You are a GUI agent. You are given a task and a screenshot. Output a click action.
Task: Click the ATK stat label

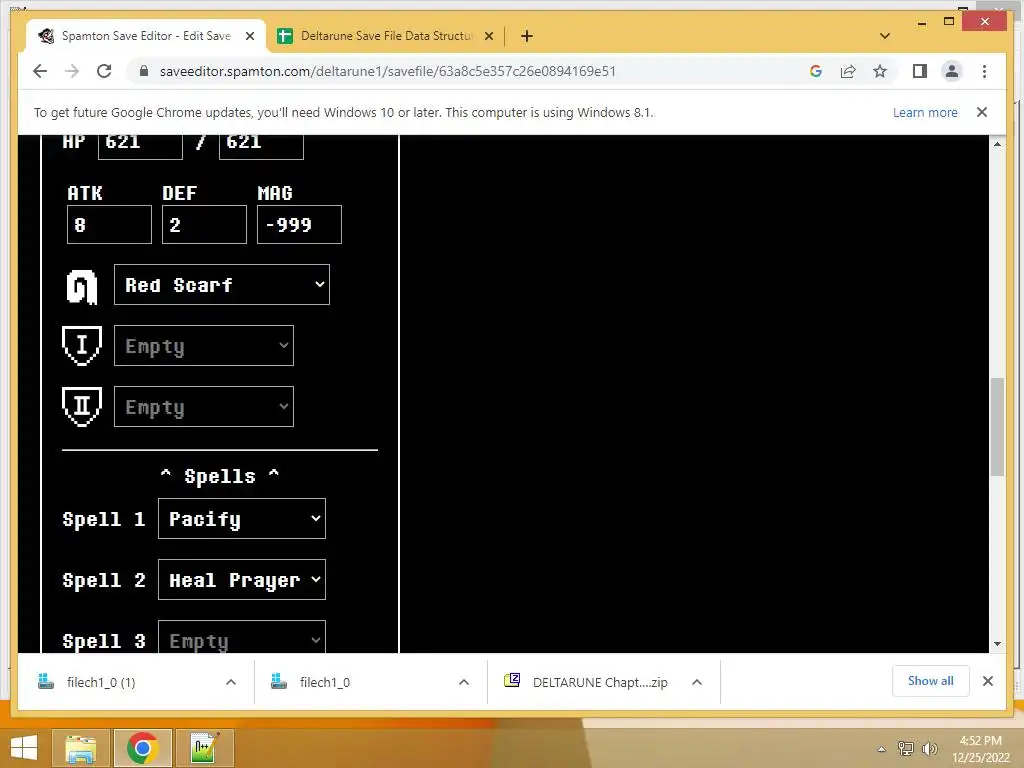pyautogui.click(x=85, y=193)
